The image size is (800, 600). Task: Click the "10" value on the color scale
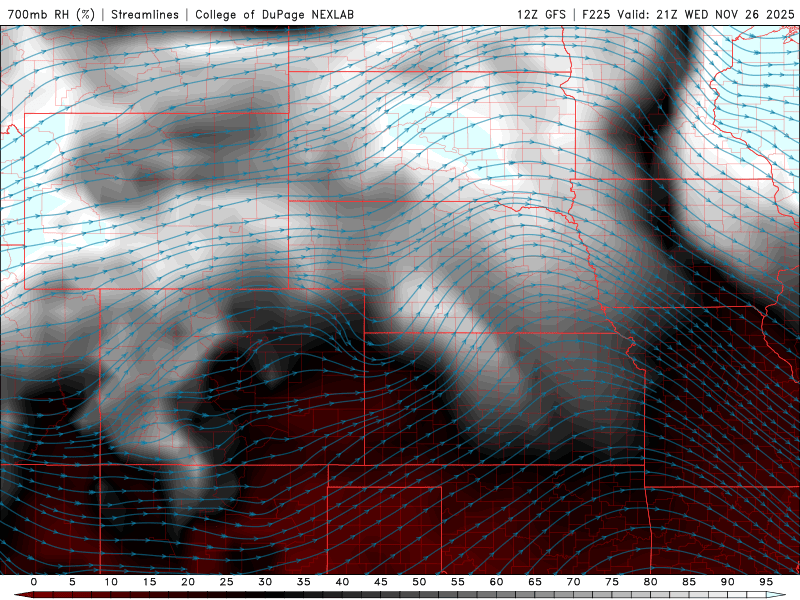111,582
